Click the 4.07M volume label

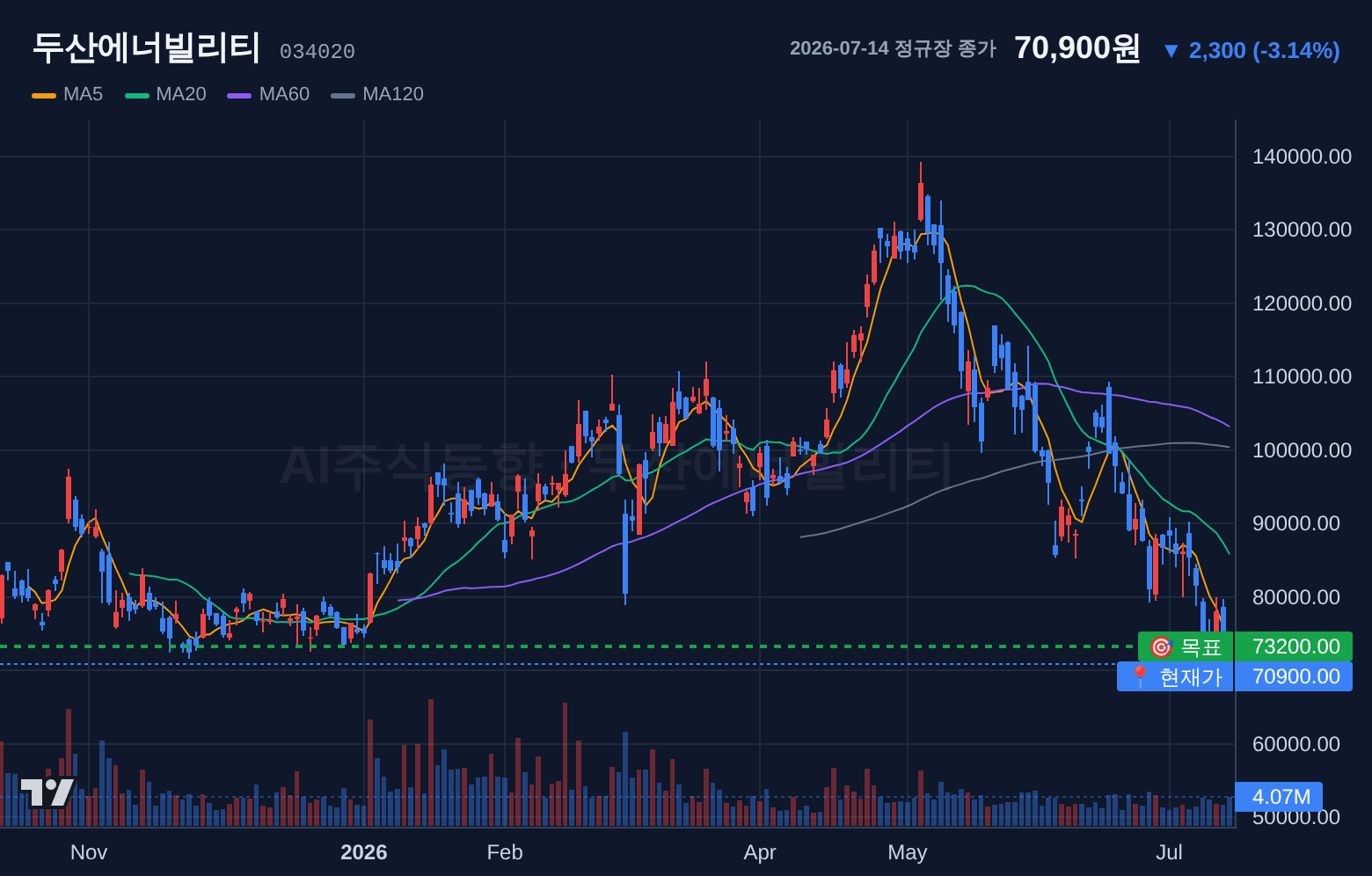click(1280, 797)
